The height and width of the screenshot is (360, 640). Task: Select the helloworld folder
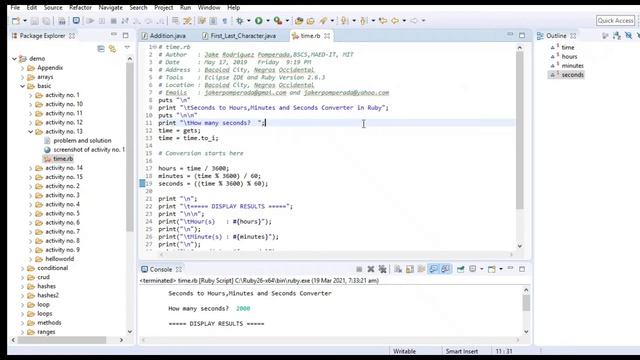60,259
